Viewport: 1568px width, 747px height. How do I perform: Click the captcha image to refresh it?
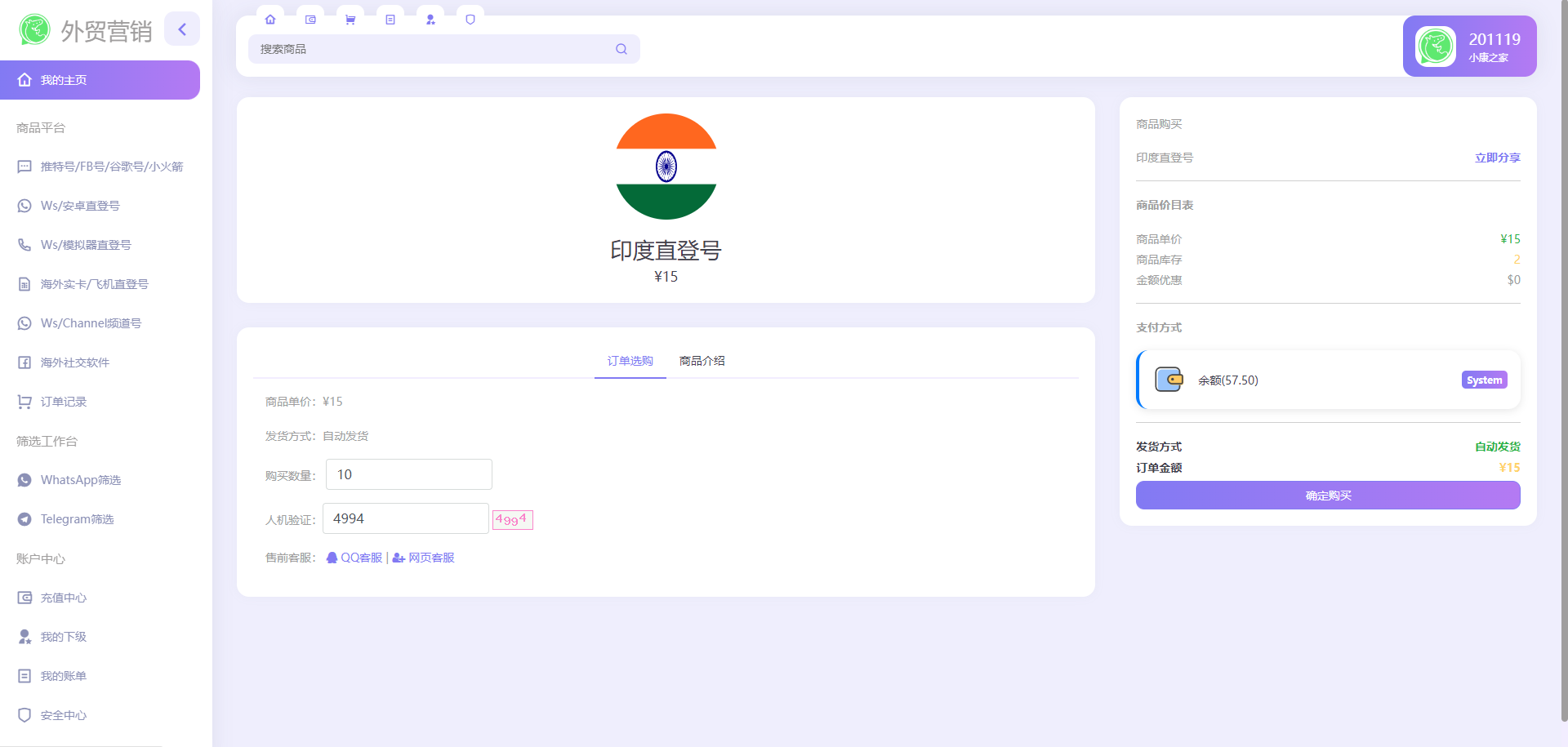512,519
